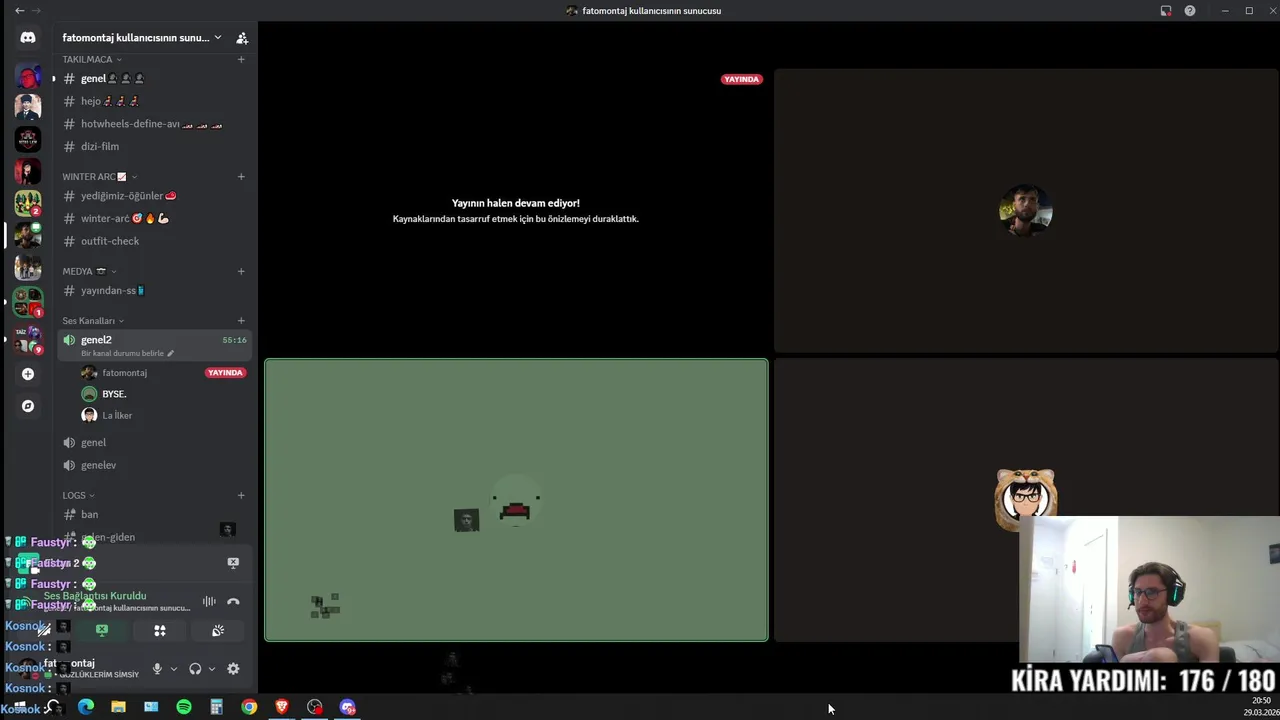Disconnect from voice with hang-up icon
1280x720 pixels.
point(233,601)
